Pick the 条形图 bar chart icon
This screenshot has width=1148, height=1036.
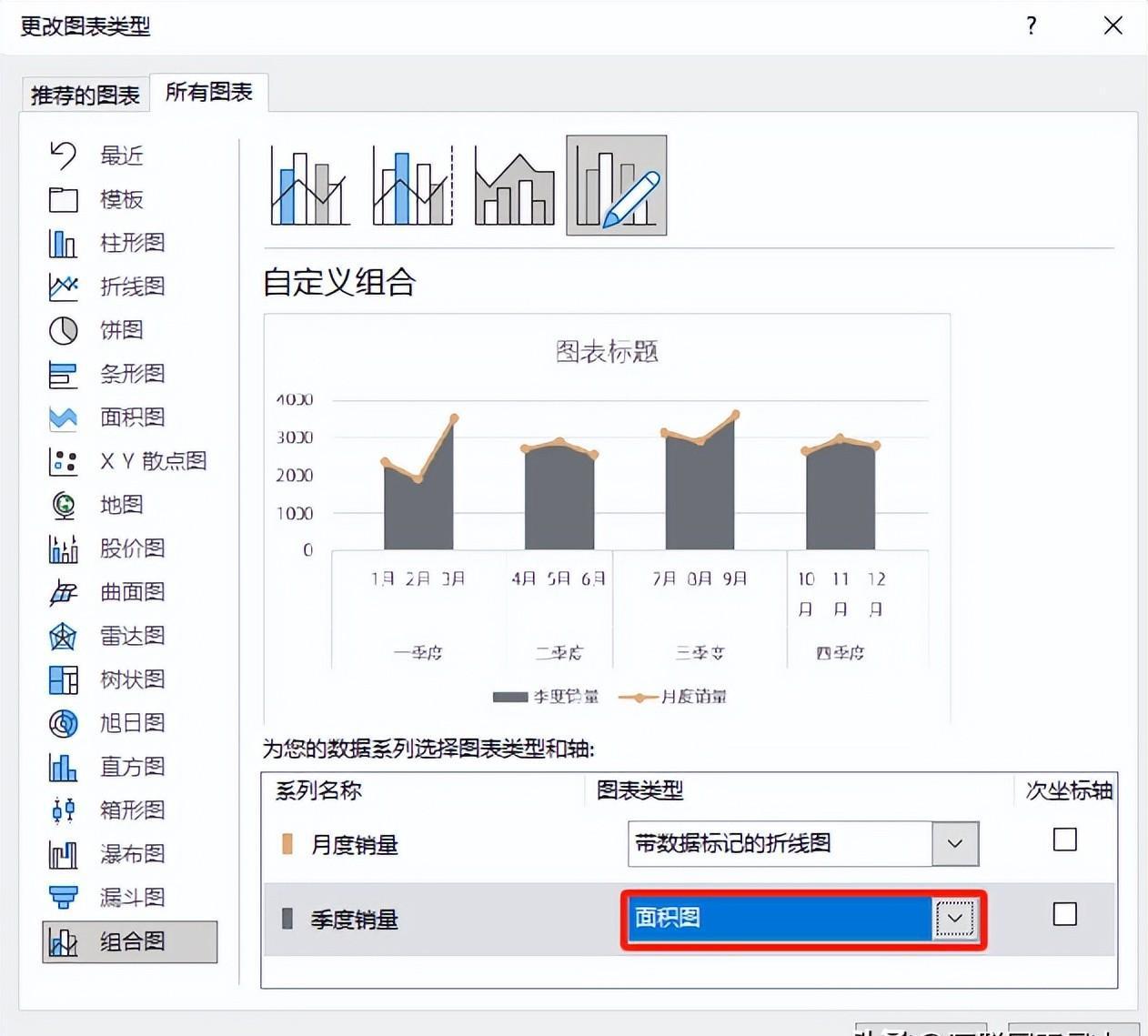pos(63,374)
